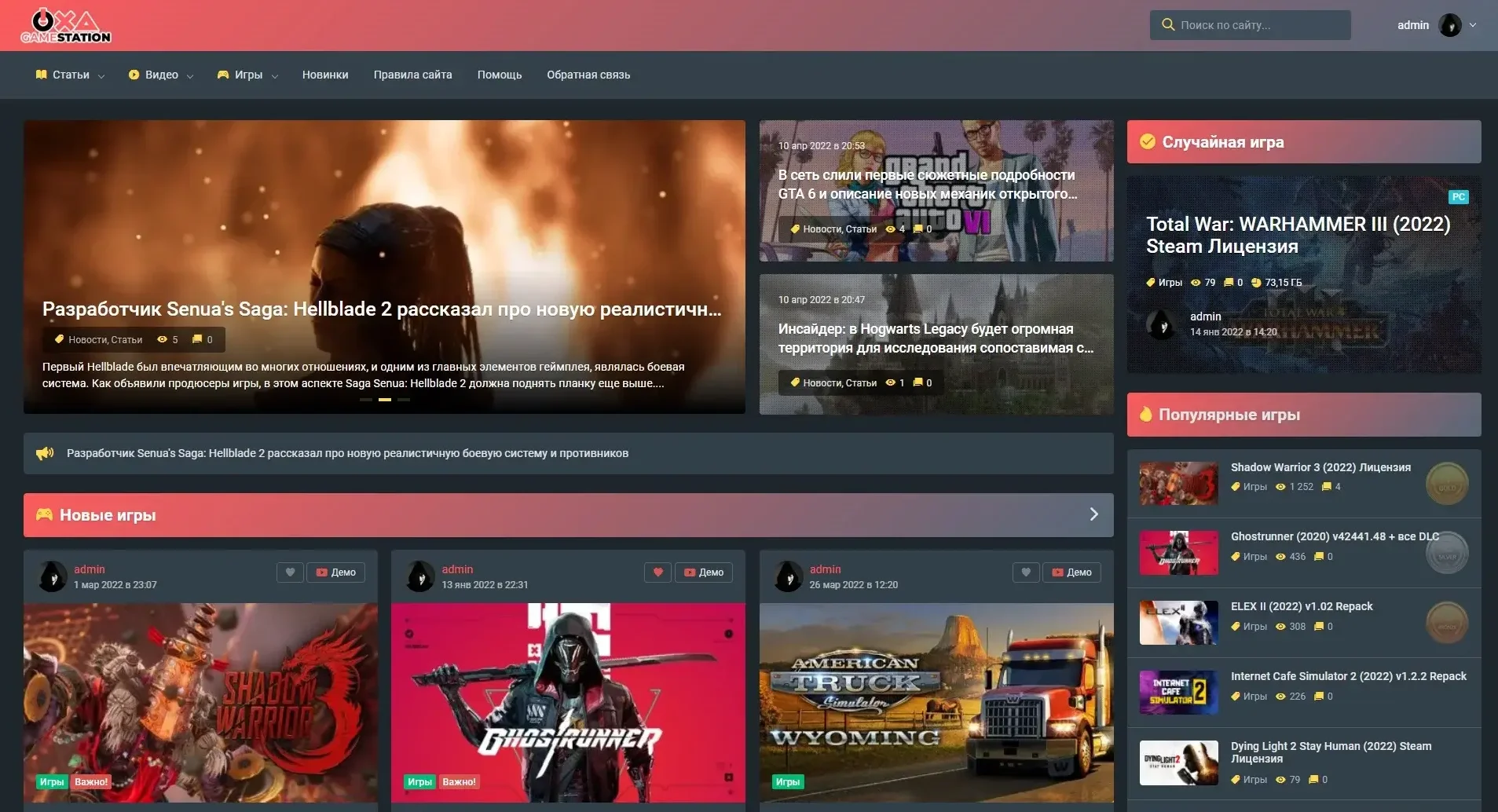This screenshot has height=812, width=1498.
Task: Open Shadow Warrior 3 (2022) Лицензия link
Action: point(1320,467)
